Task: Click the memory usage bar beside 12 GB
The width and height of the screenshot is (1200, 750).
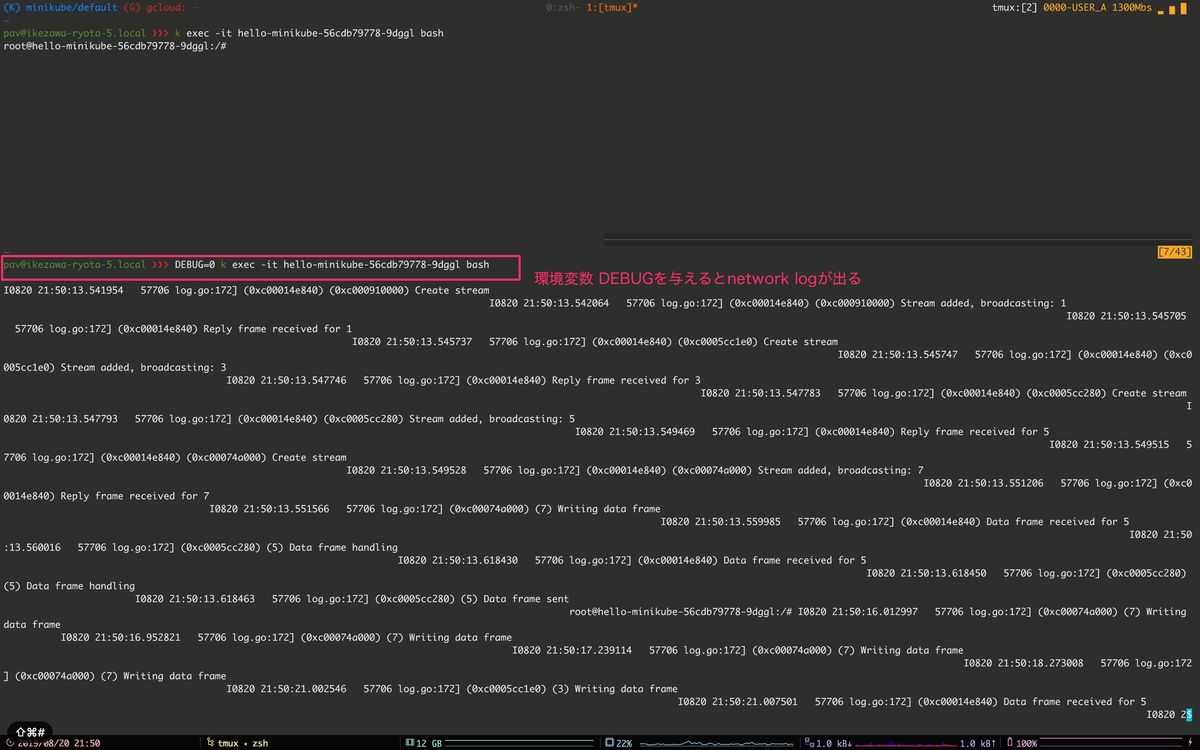Action: [x=519, y=743]
